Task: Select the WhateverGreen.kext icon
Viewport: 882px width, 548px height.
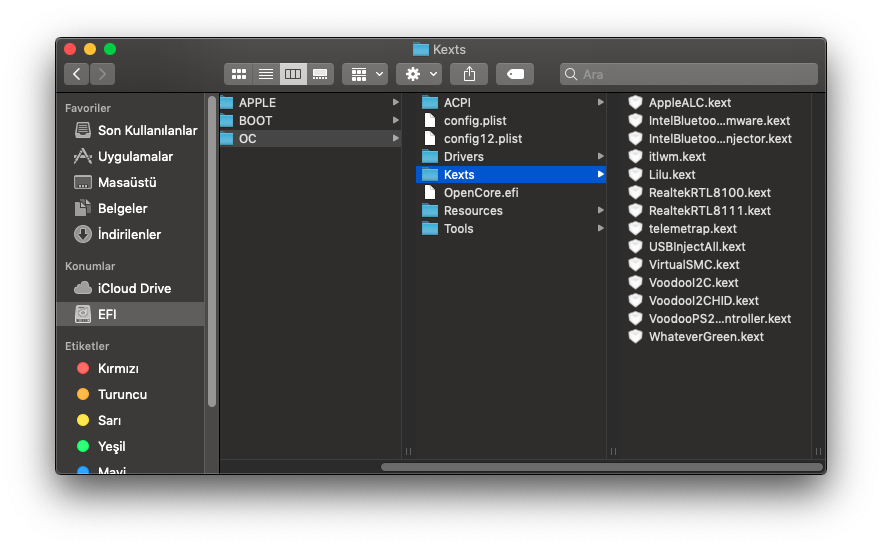Action: click(x=635, y=337)
